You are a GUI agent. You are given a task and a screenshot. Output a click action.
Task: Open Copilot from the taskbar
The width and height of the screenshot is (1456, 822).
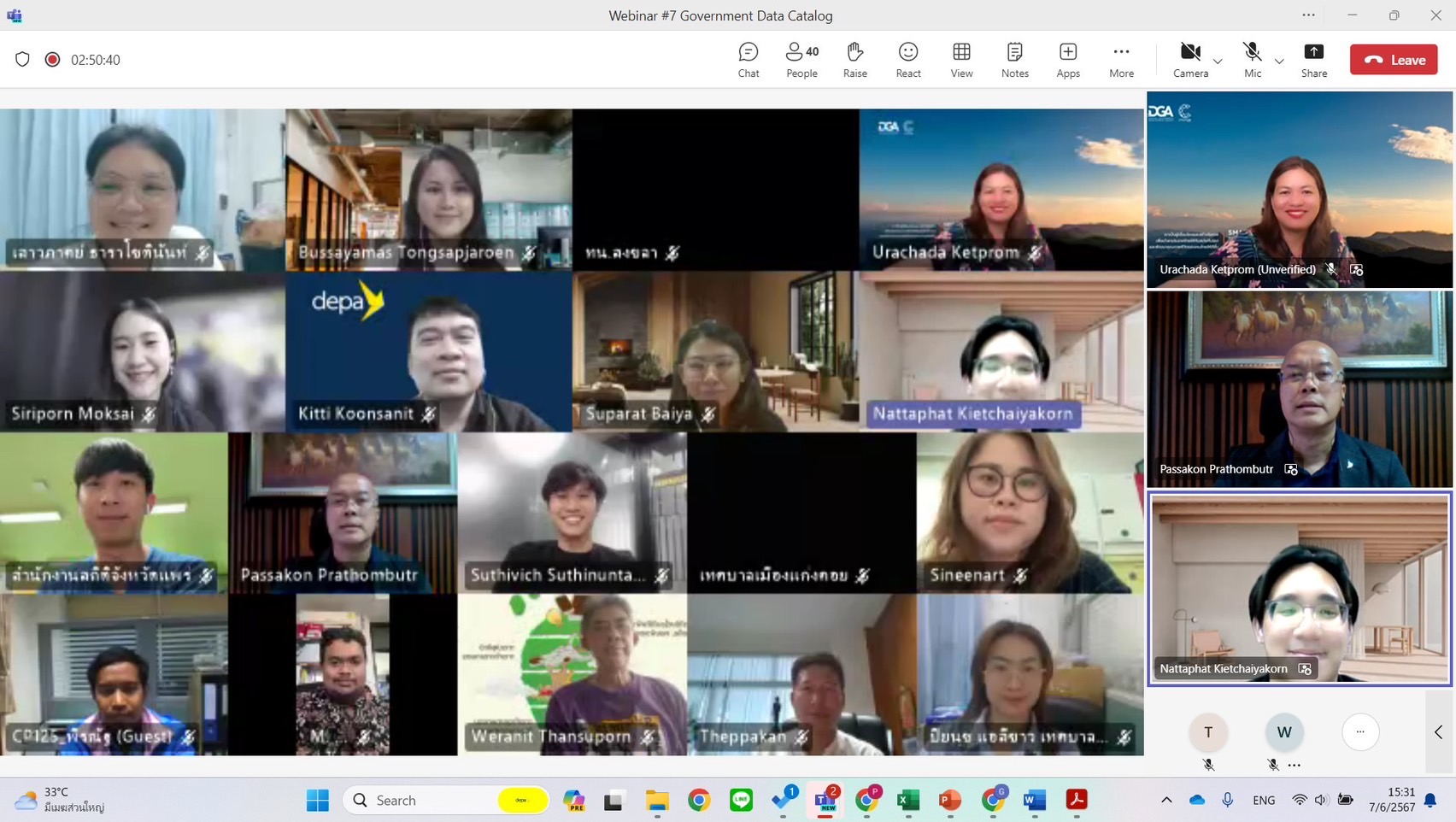[x=573, y=801]
